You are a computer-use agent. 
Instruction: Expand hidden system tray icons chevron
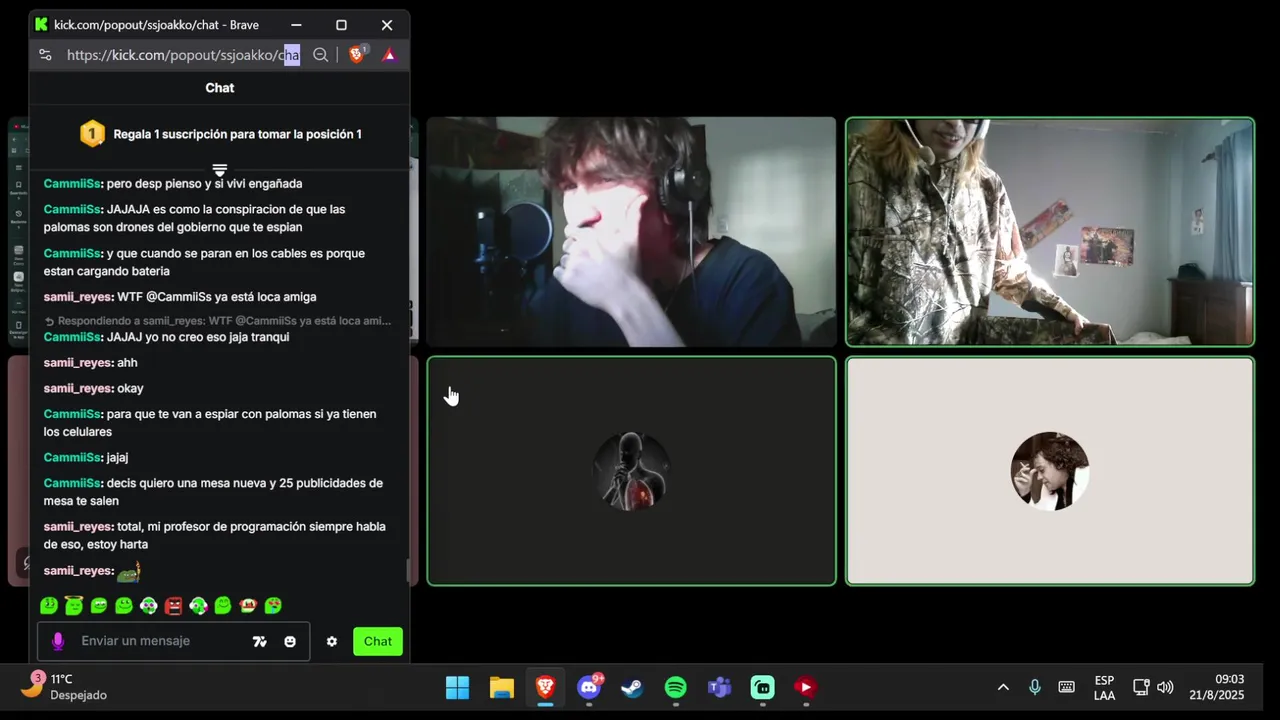point(1003,688)
